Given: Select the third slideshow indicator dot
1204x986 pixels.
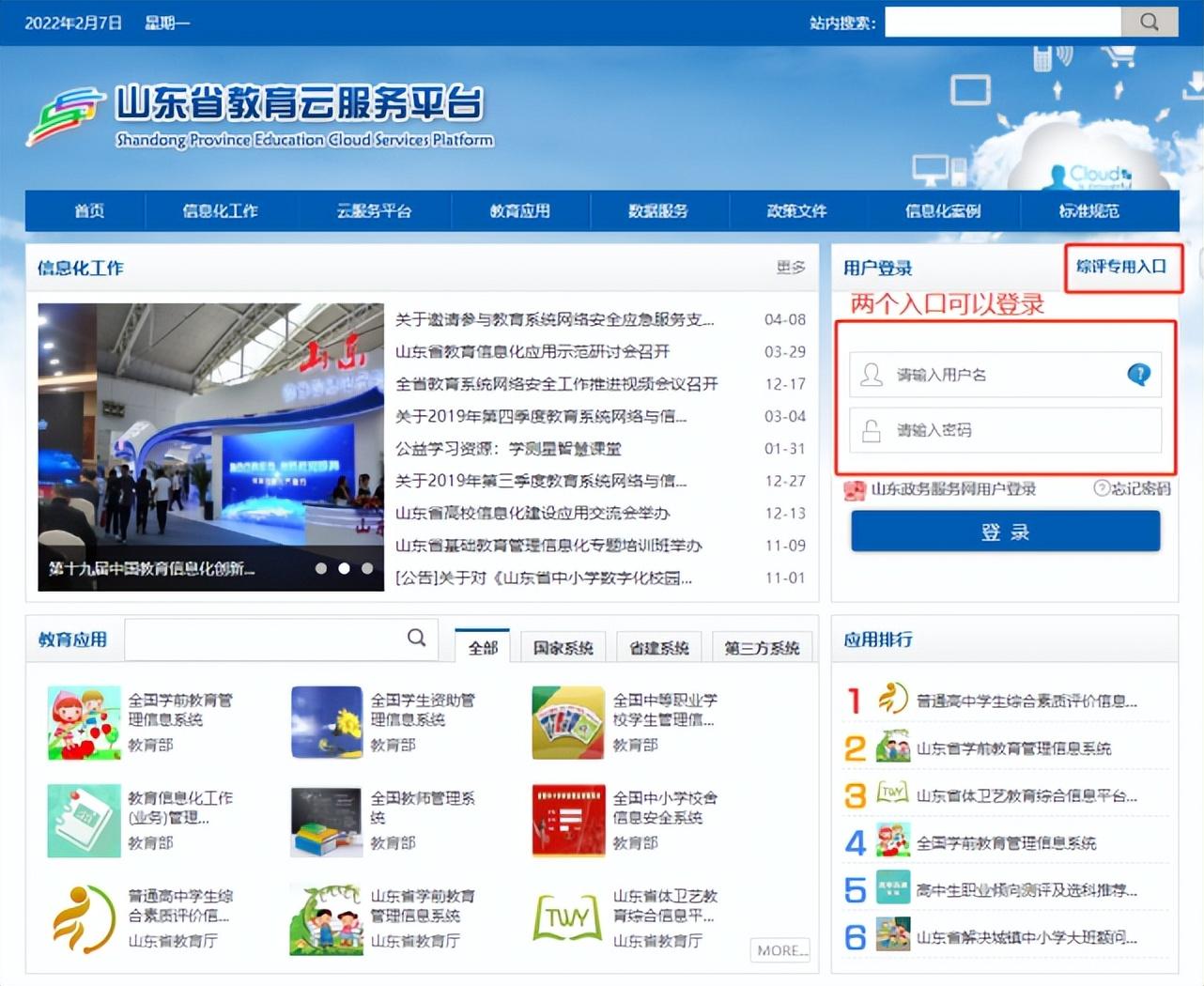Looking at the screenshot, I should point(367,568).
